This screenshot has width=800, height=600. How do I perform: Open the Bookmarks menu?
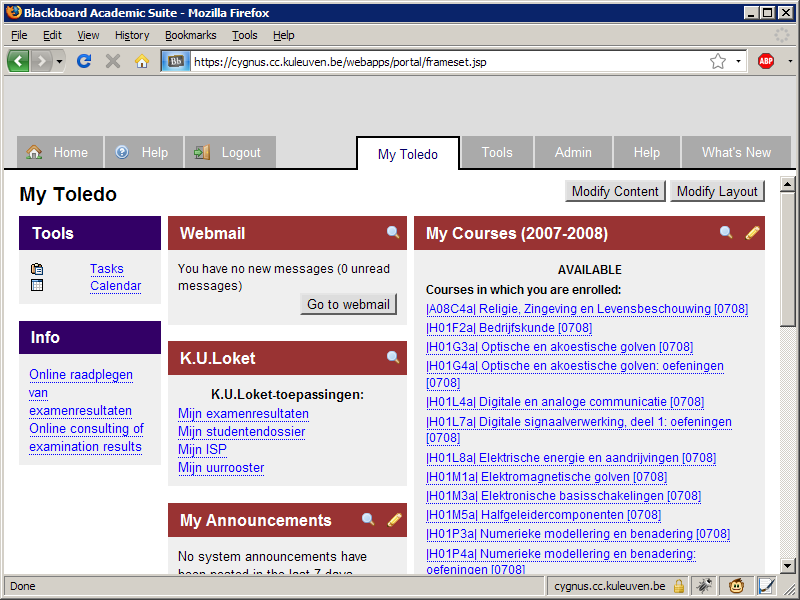[x=190, y=35]
